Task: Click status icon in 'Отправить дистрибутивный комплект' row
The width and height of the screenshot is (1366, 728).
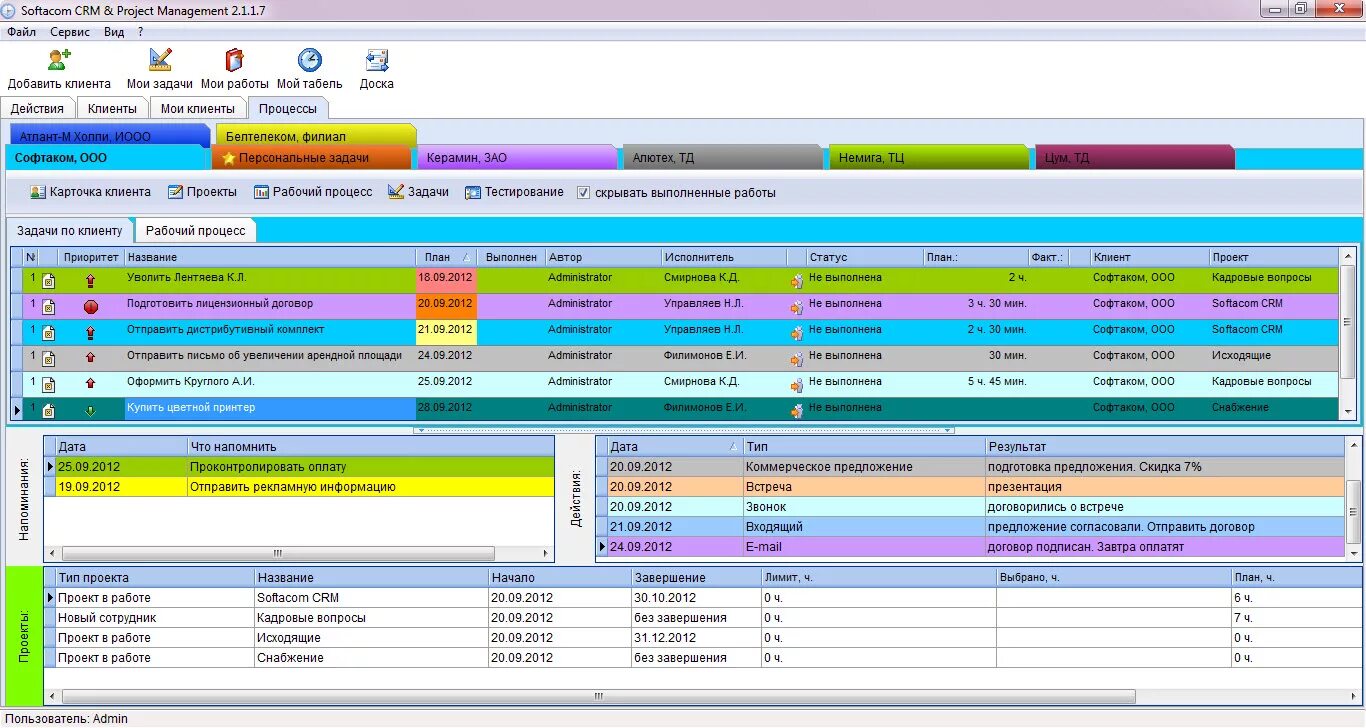Action: 797,333
